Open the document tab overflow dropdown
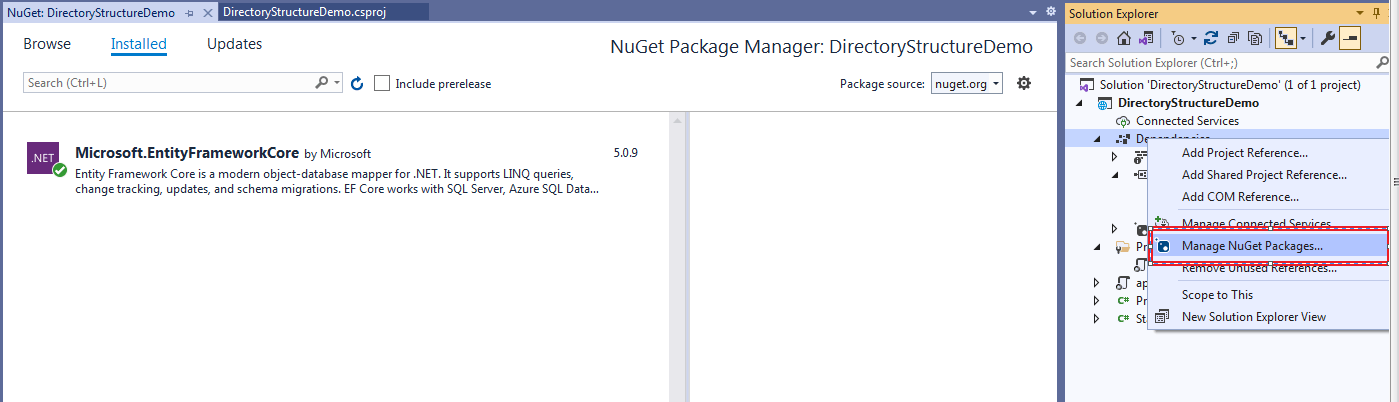Image resolution: width=1399 pixels, height=402 pixels. point(1033,12)
